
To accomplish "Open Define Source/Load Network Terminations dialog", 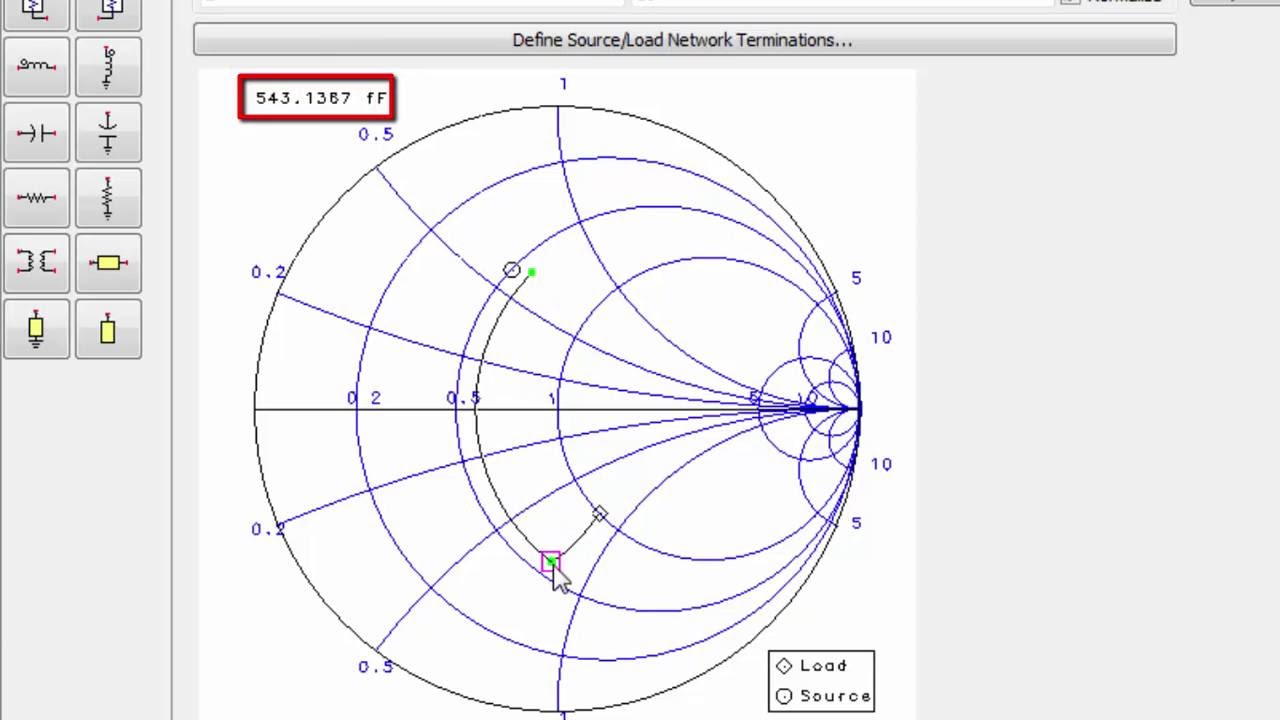I will coord(684,40).
